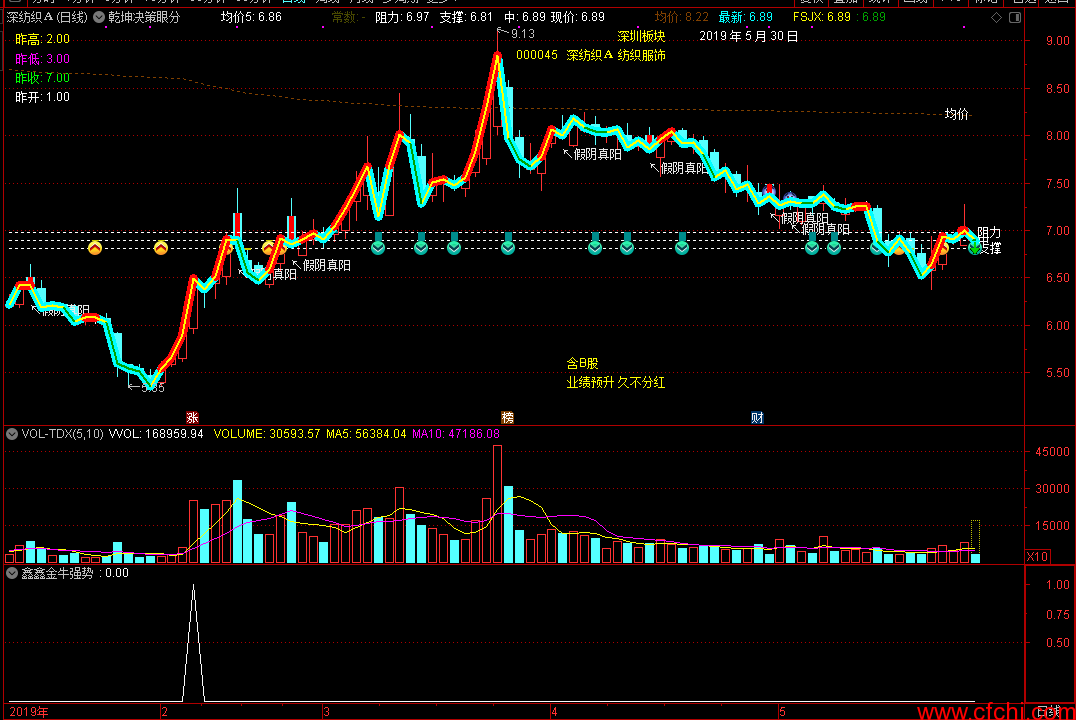The width and height of the screenshot is (1076, 720).
Task: Click the diamond icon at chart top right
Action: coord(996,17)
